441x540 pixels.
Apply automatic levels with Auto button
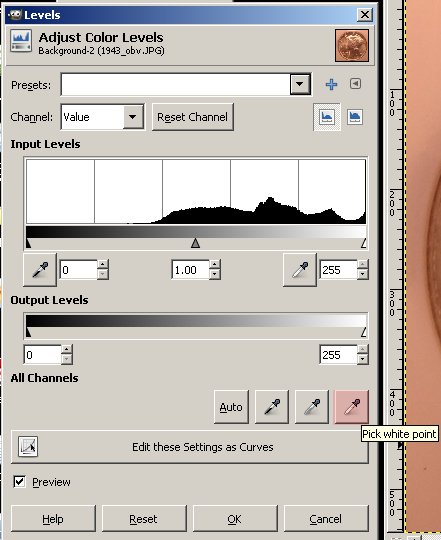pyautogui.click(x=231, y=407)
